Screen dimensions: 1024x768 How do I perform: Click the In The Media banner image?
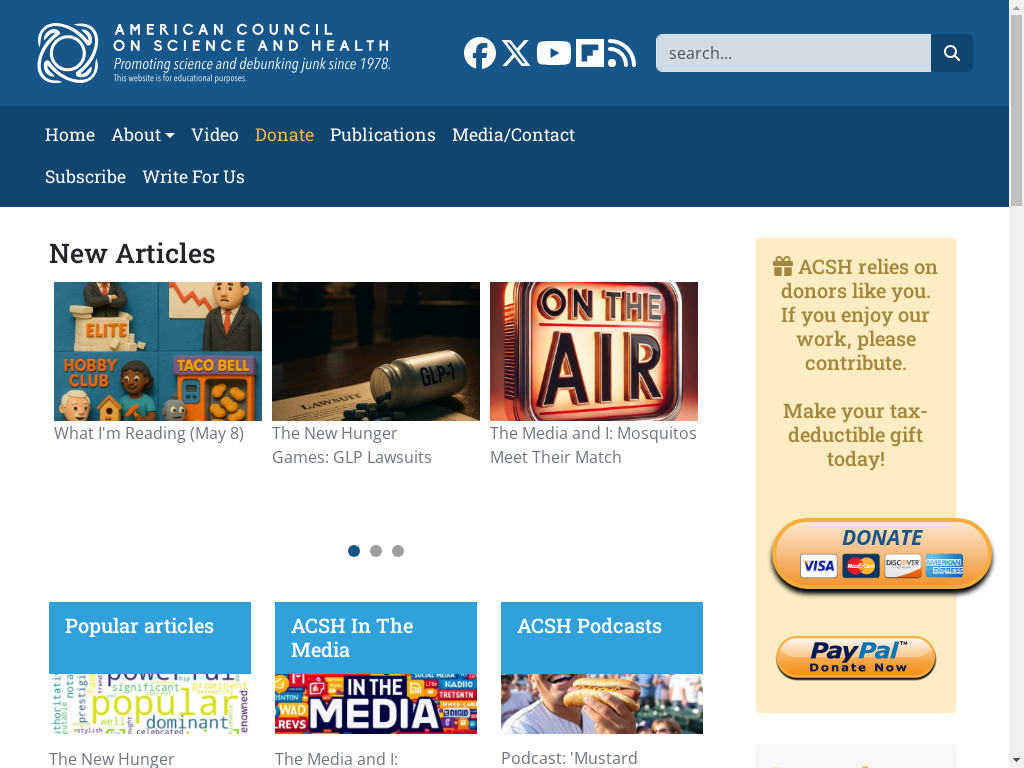point(376,704)
